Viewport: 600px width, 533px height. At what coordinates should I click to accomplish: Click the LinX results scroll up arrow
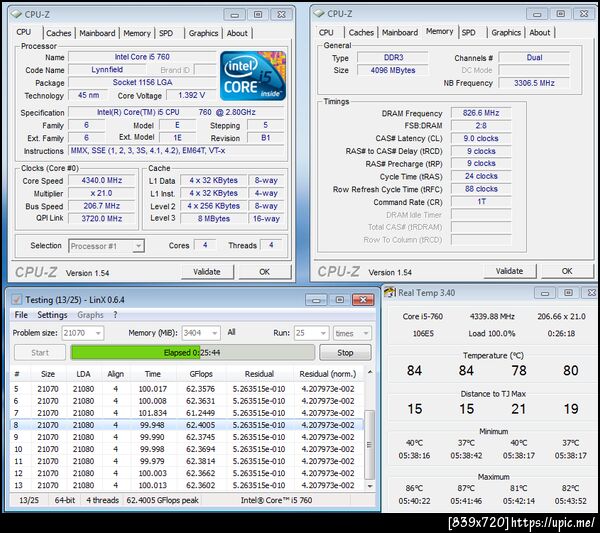pos(370,372)
